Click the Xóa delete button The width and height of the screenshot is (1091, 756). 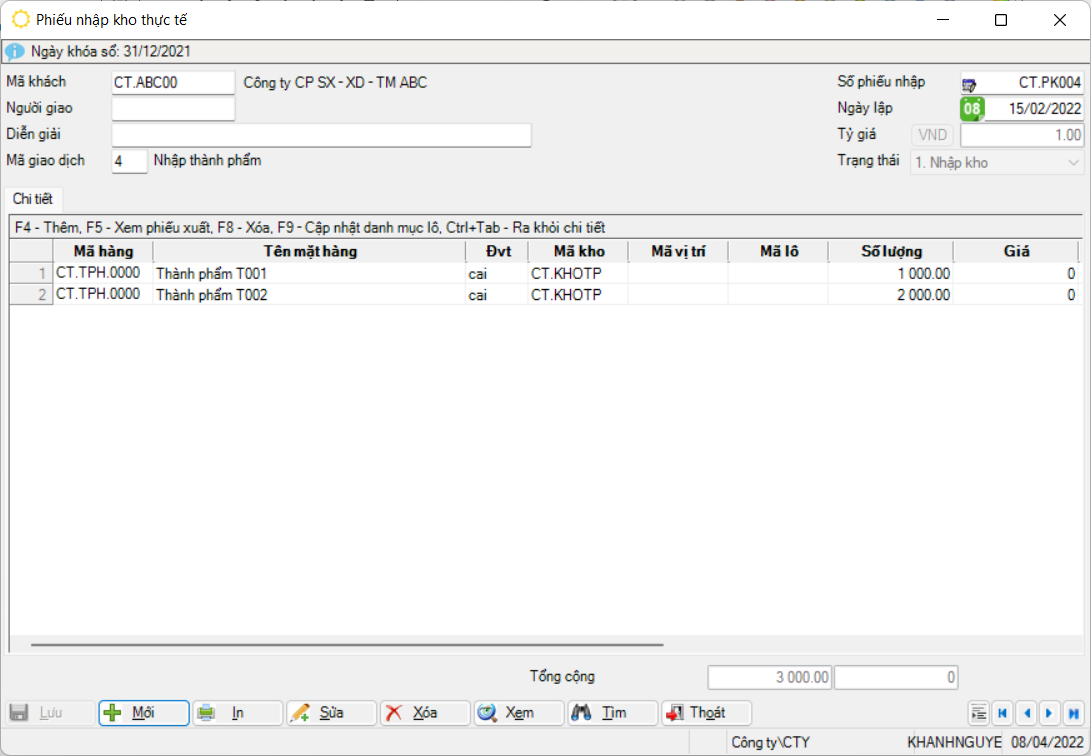(425, 713)
